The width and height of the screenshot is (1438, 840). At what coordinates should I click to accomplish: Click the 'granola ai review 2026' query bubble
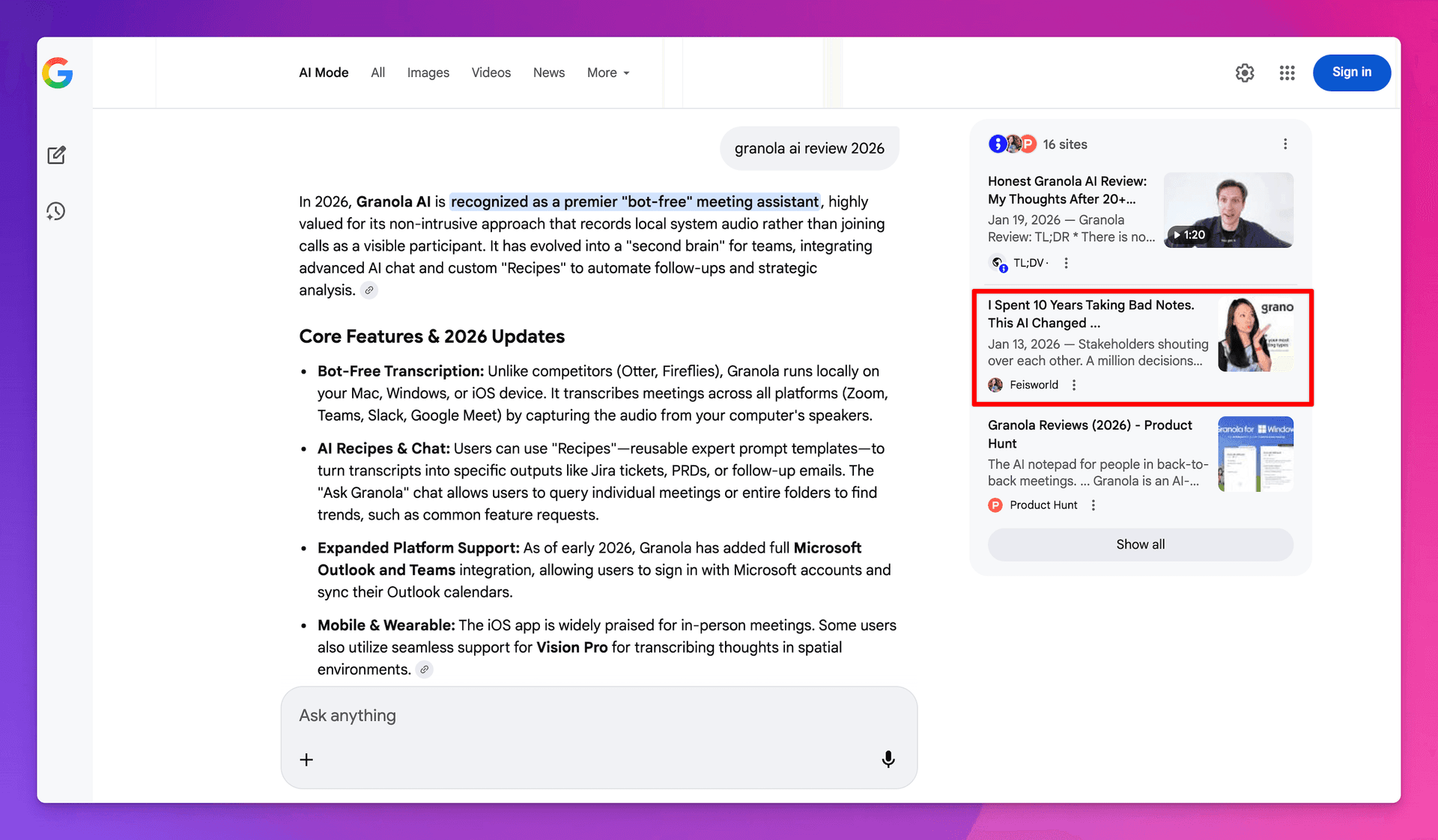point(810,148)
